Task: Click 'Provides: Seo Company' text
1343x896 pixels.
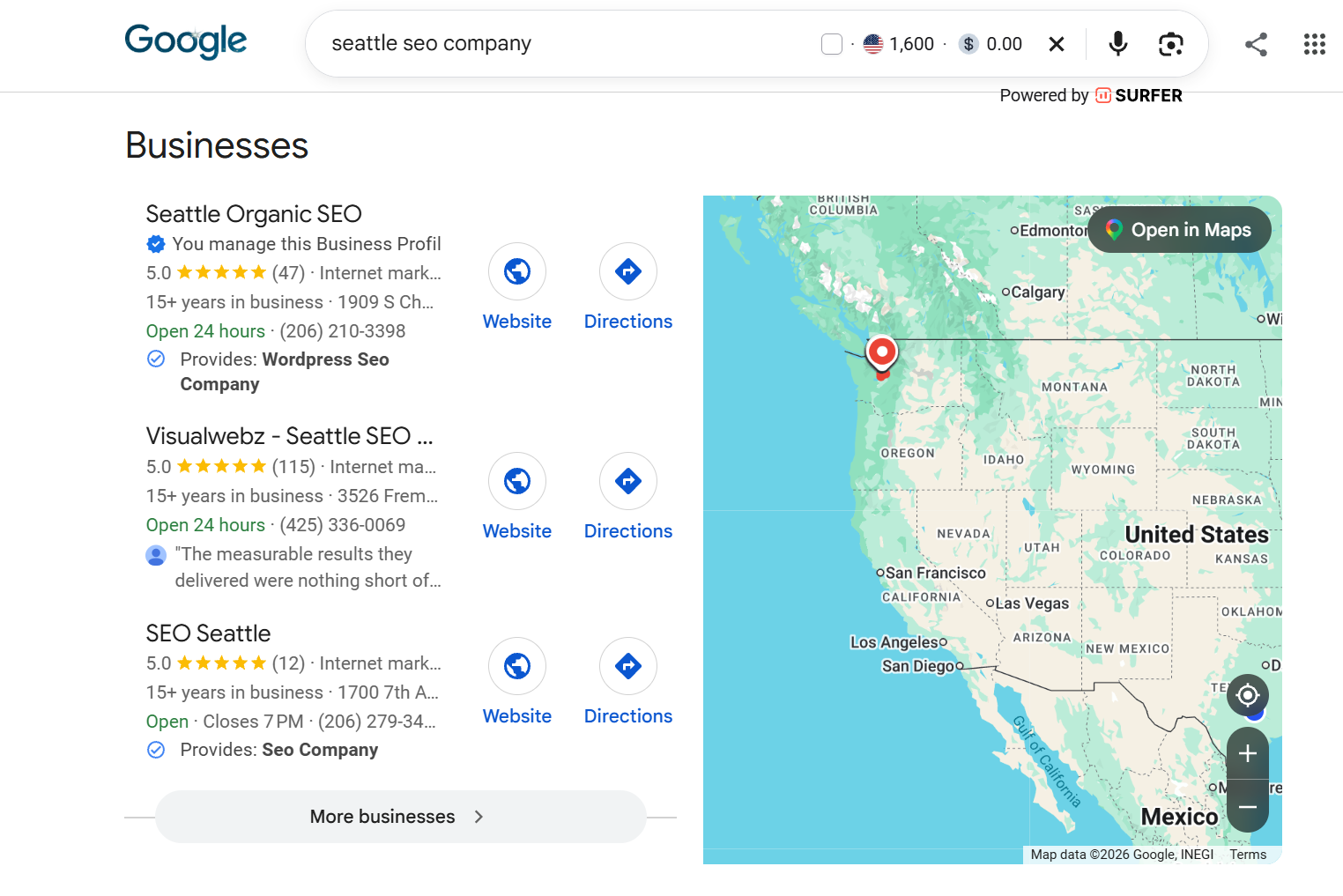Action: [278, 750]
